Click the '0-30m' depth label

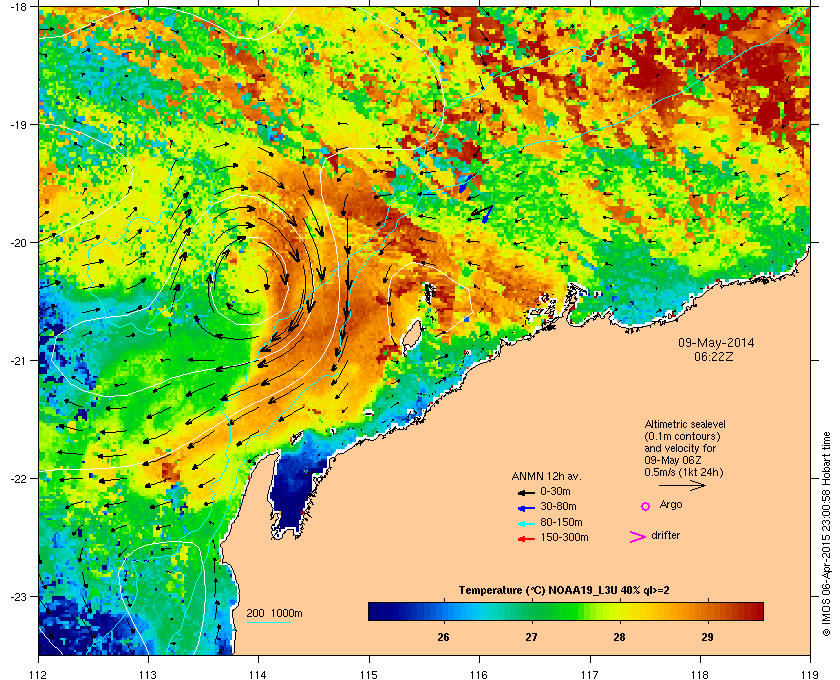click(x=556, y=491)
